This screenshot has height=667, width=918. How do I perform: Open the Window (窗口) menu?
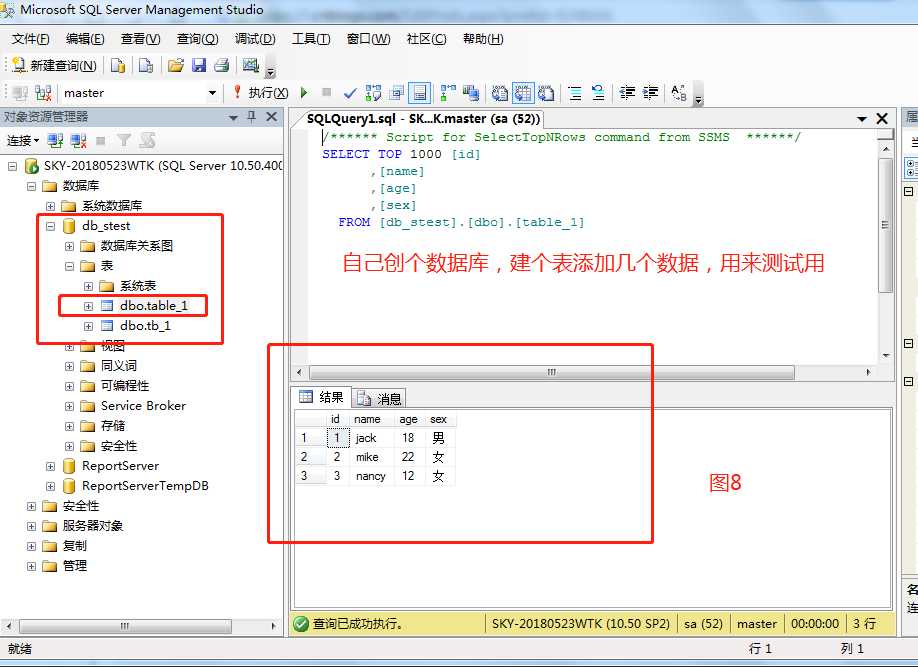coord(368,39)
